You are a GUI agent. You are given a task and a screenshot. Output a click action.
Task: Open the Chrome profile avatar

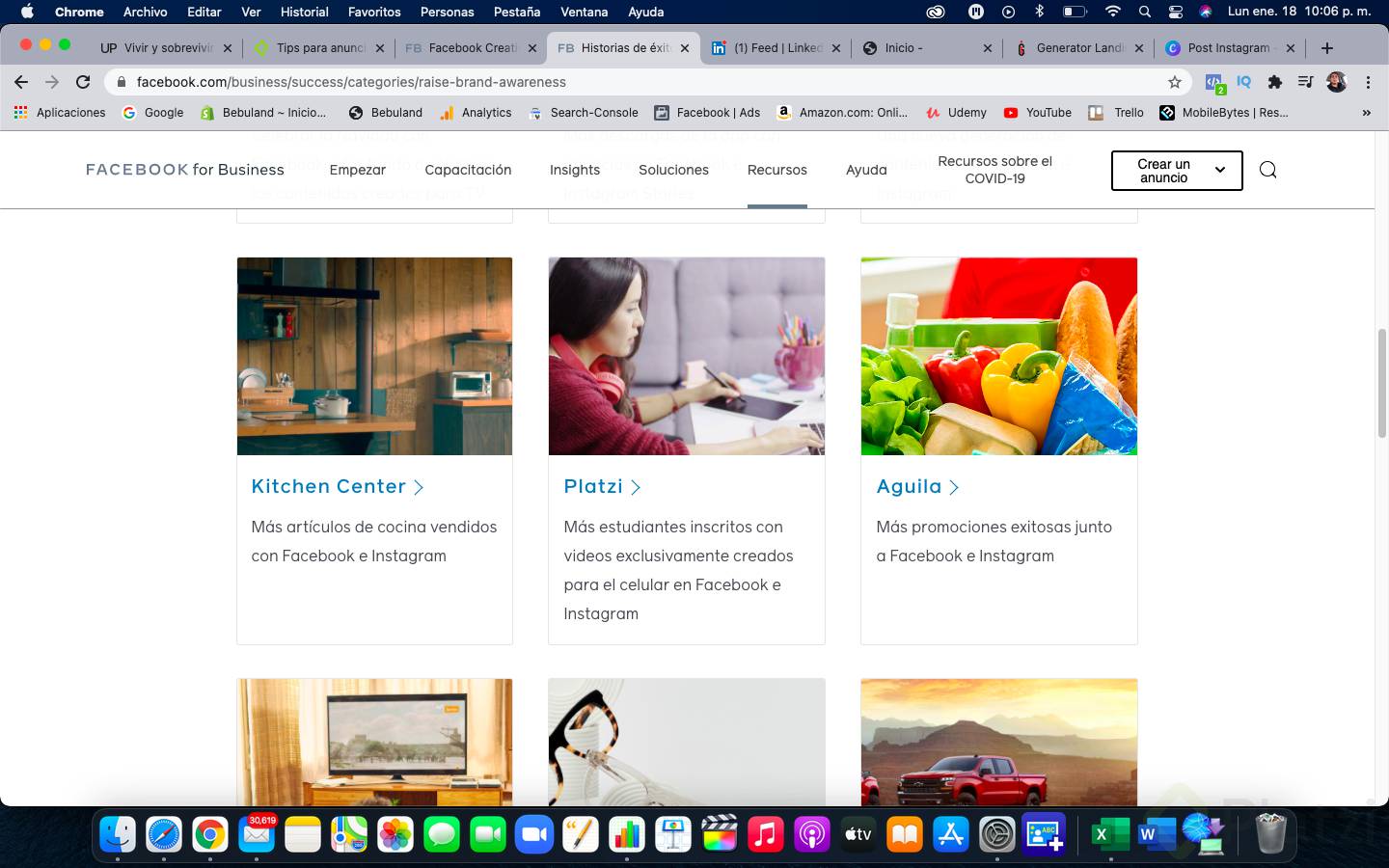(1336, 82)
